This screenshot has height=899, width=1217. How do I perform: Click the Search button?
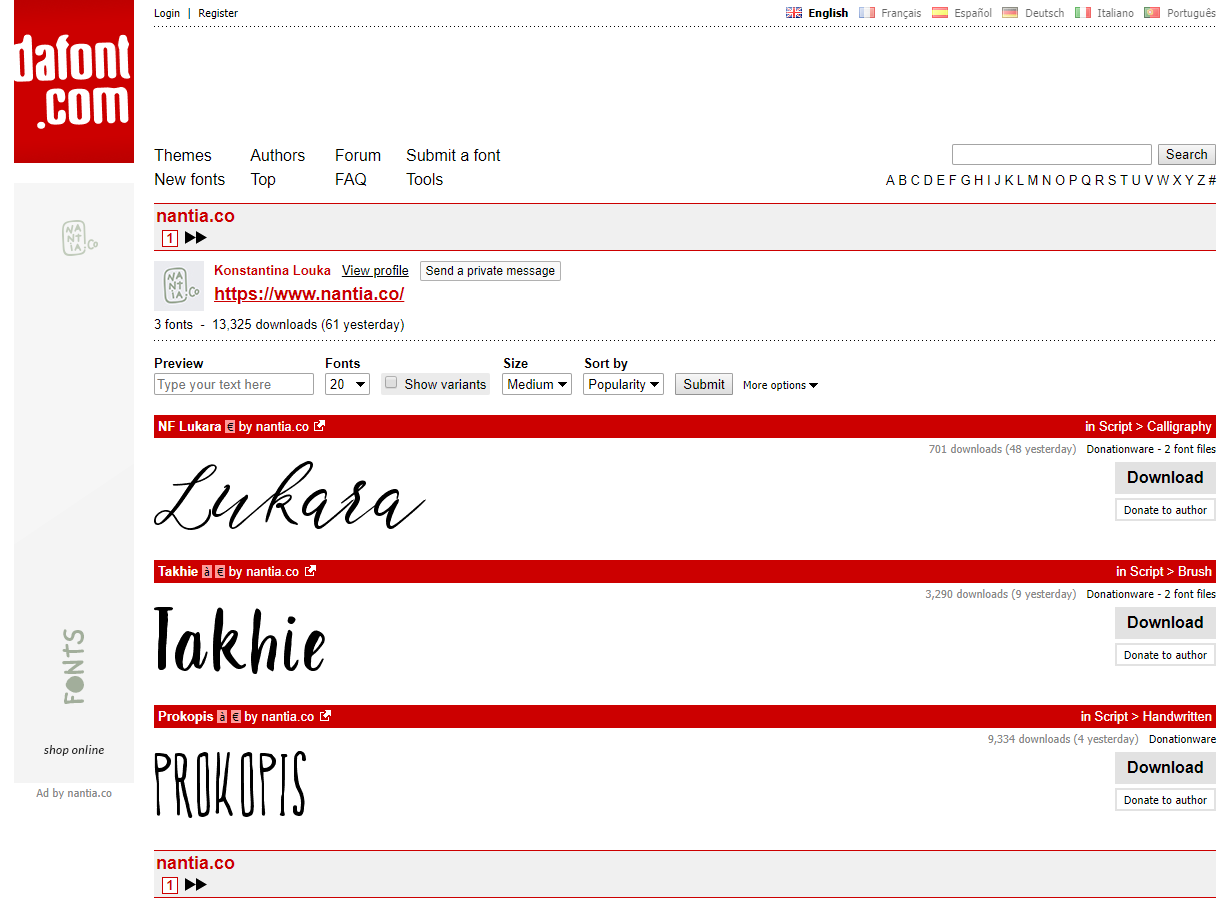(1187, 154)
